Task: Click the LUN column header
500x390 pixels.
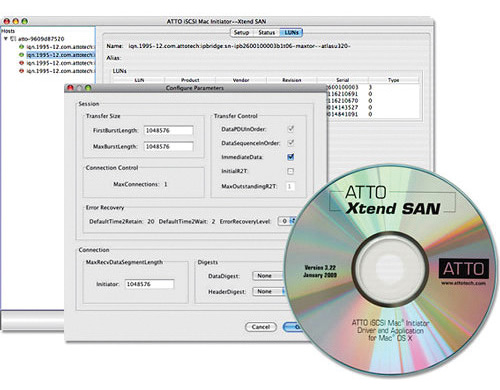Action: click(139, 80)
